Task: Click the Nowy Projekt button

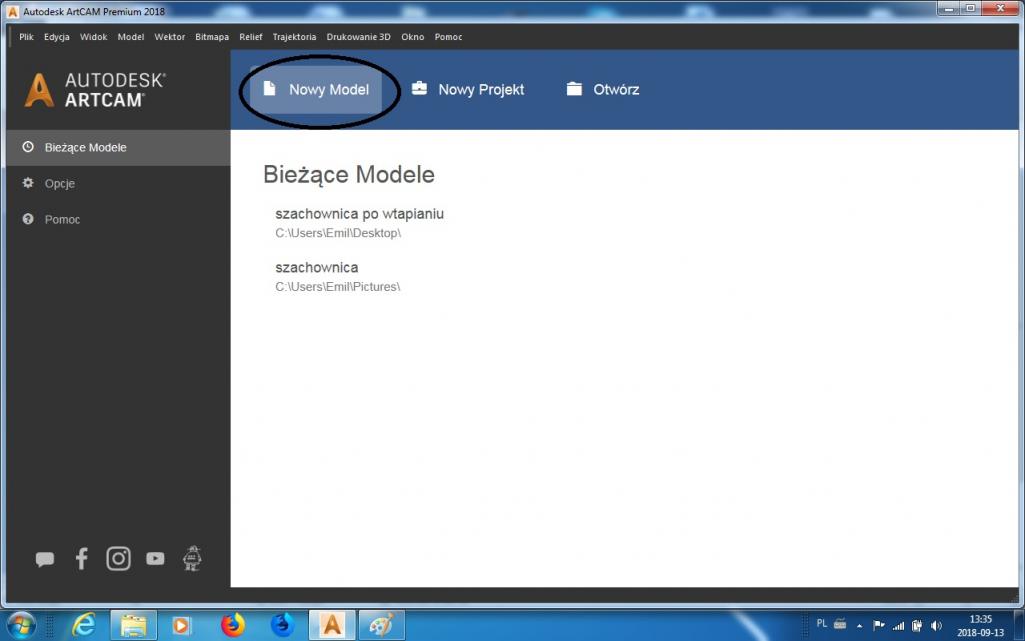Action: 468,90
